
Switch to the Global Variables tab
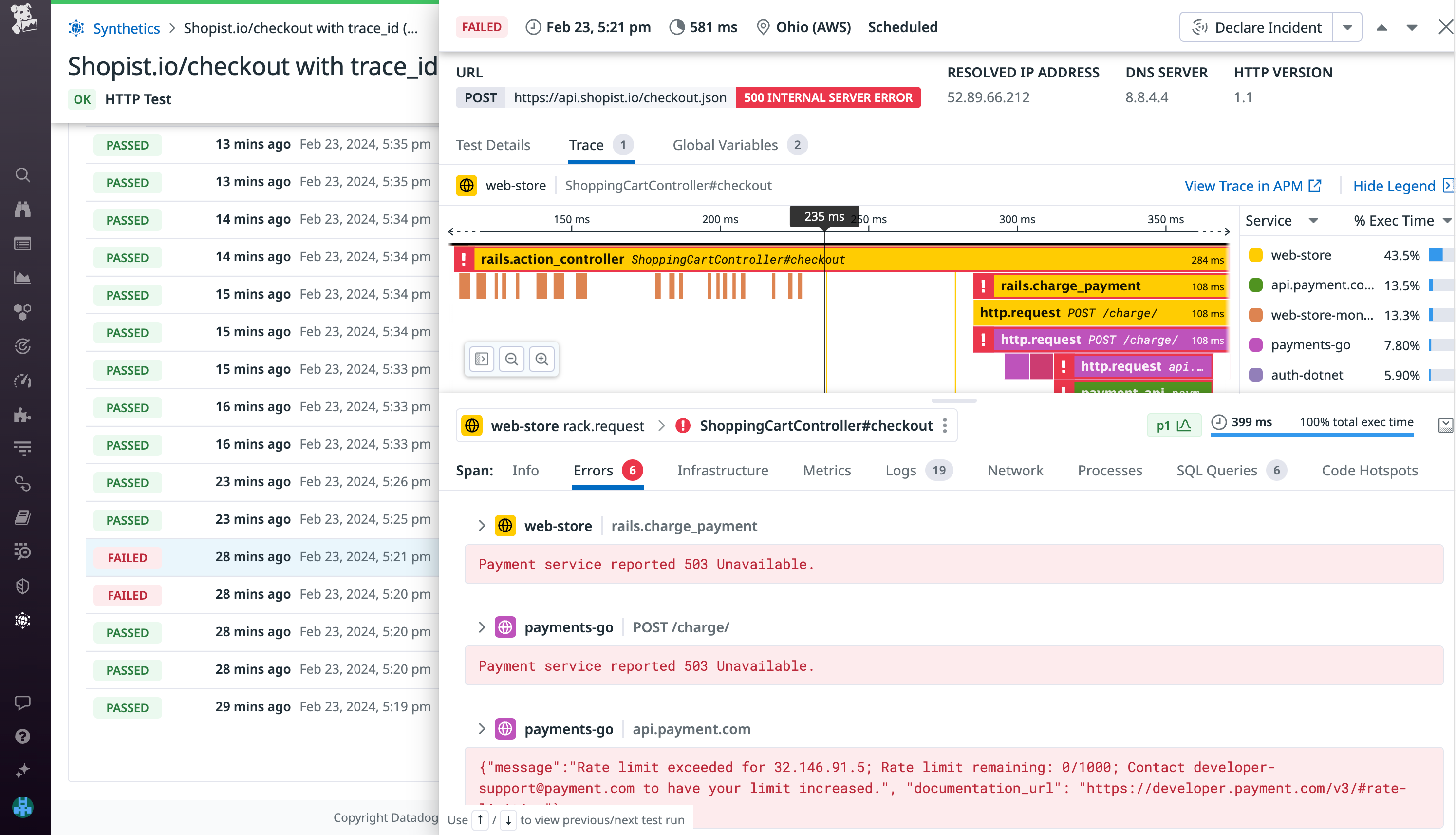click(725, 145)
